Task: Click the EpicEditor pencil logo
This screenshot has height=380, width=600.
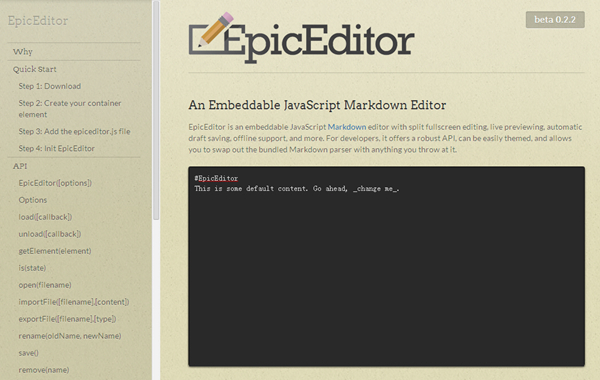Action: [x=301, y=38]
